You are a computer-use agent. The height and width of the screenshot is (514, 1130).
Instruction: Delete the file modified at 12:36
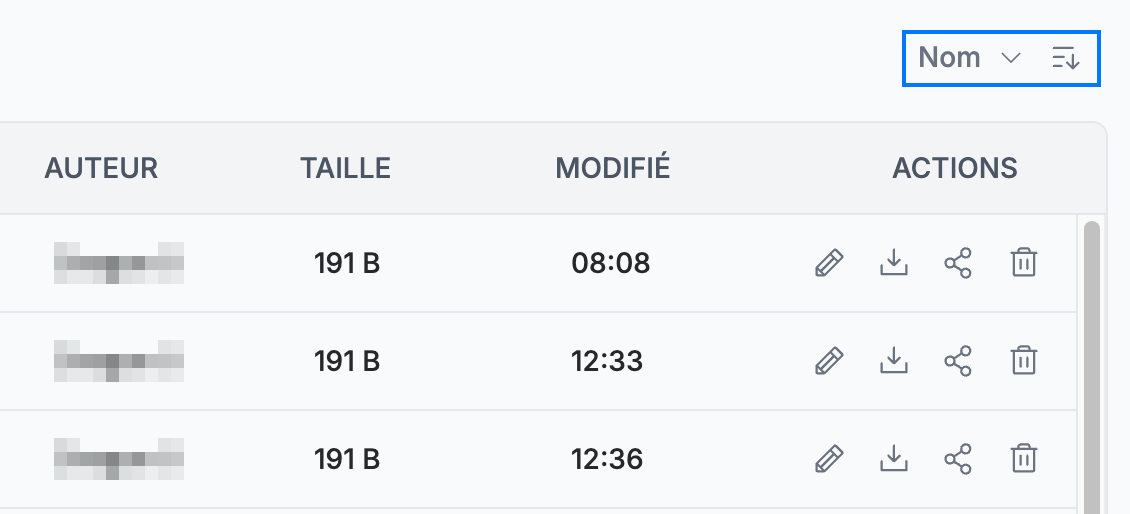tap(1023, 458)
